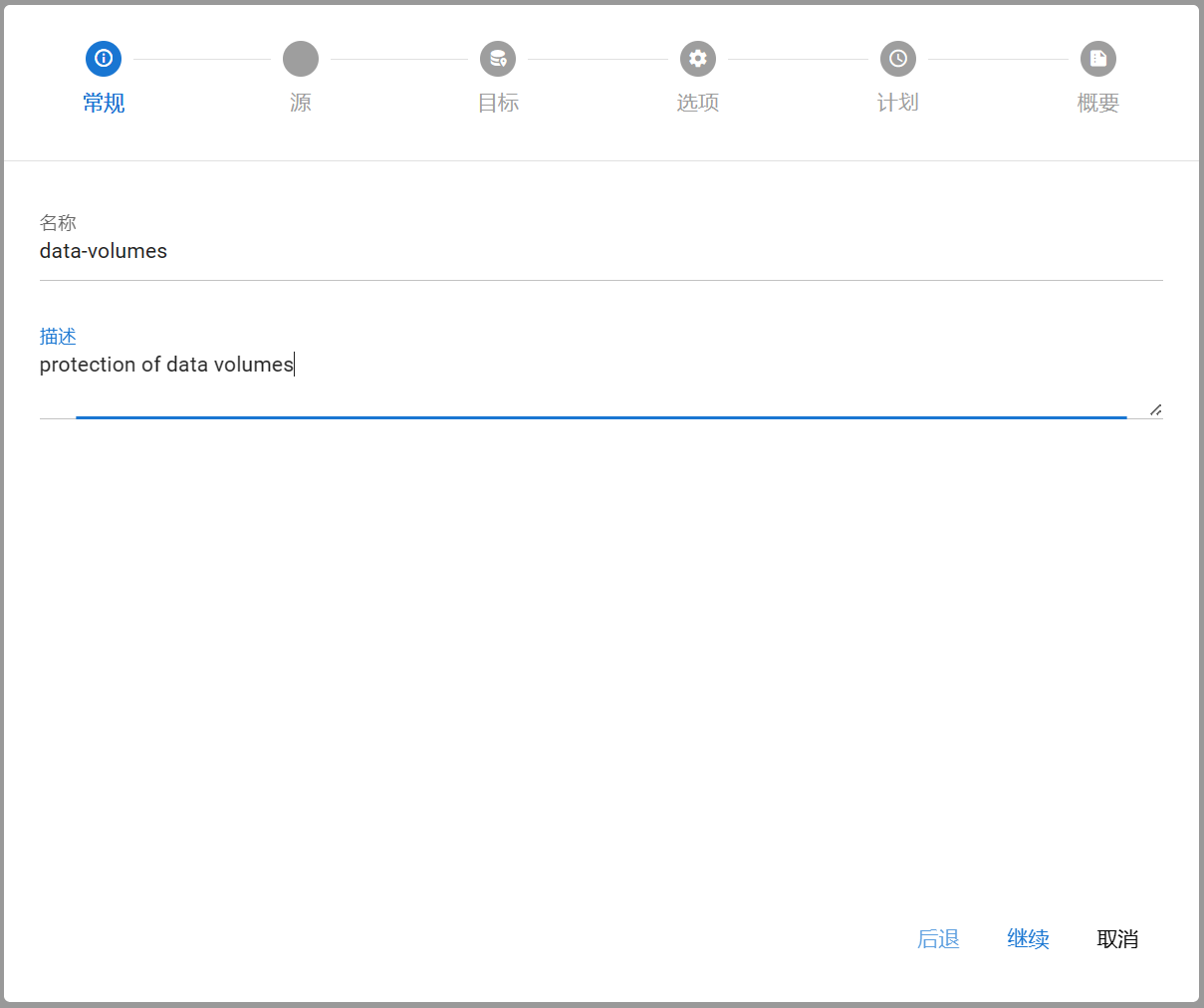The width and height of the screenshot is (1204, 1008).
Task: Click the 目标 step database icon
Action: click(x=498, y=59)
